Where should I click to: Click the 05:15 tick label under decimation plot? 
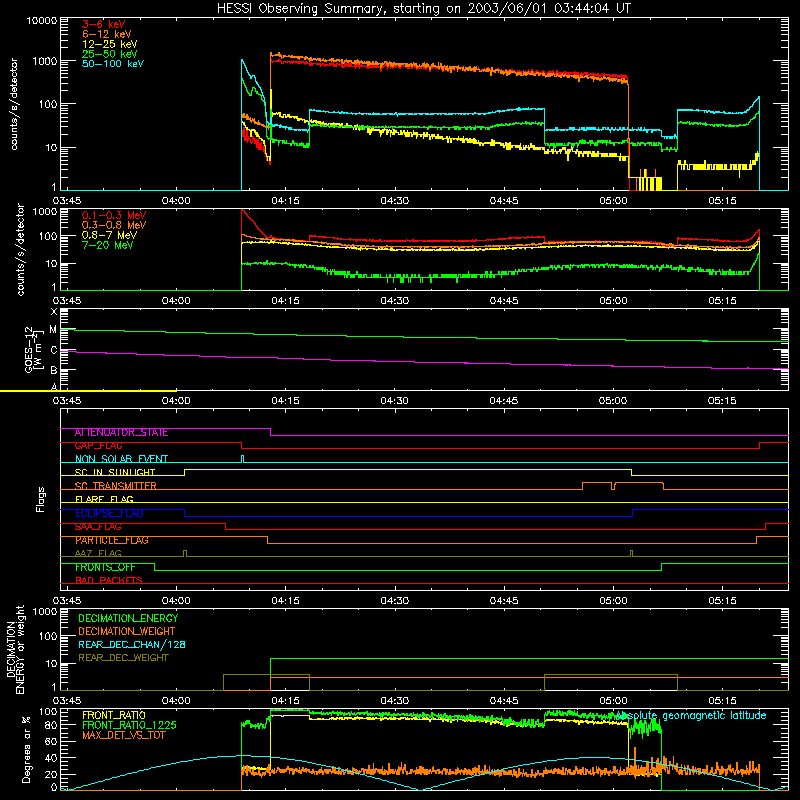pyautogui.click(x=722, y=701)
